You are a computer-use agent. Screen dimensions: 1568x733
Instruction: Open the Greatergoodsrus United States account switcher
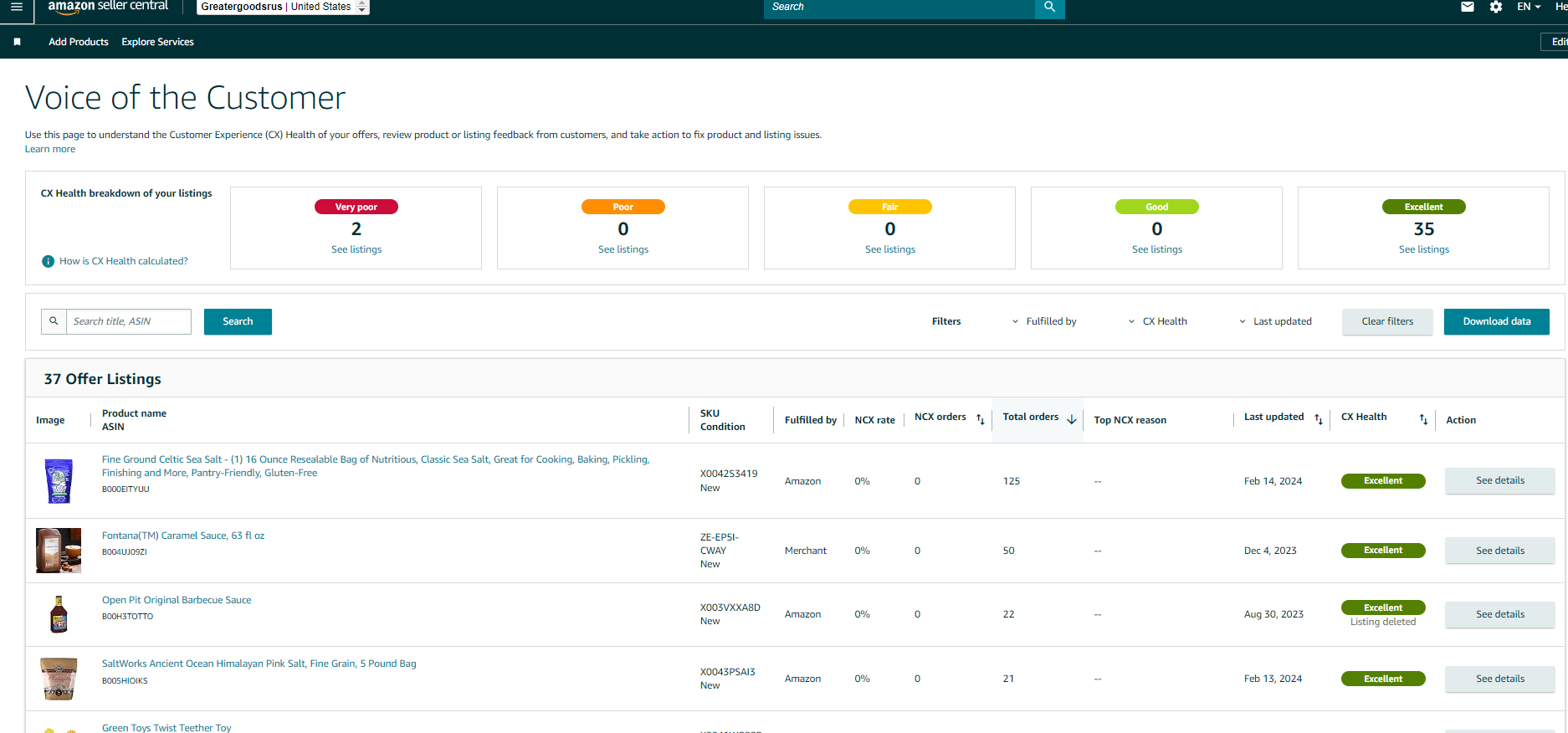pos(283,7)
